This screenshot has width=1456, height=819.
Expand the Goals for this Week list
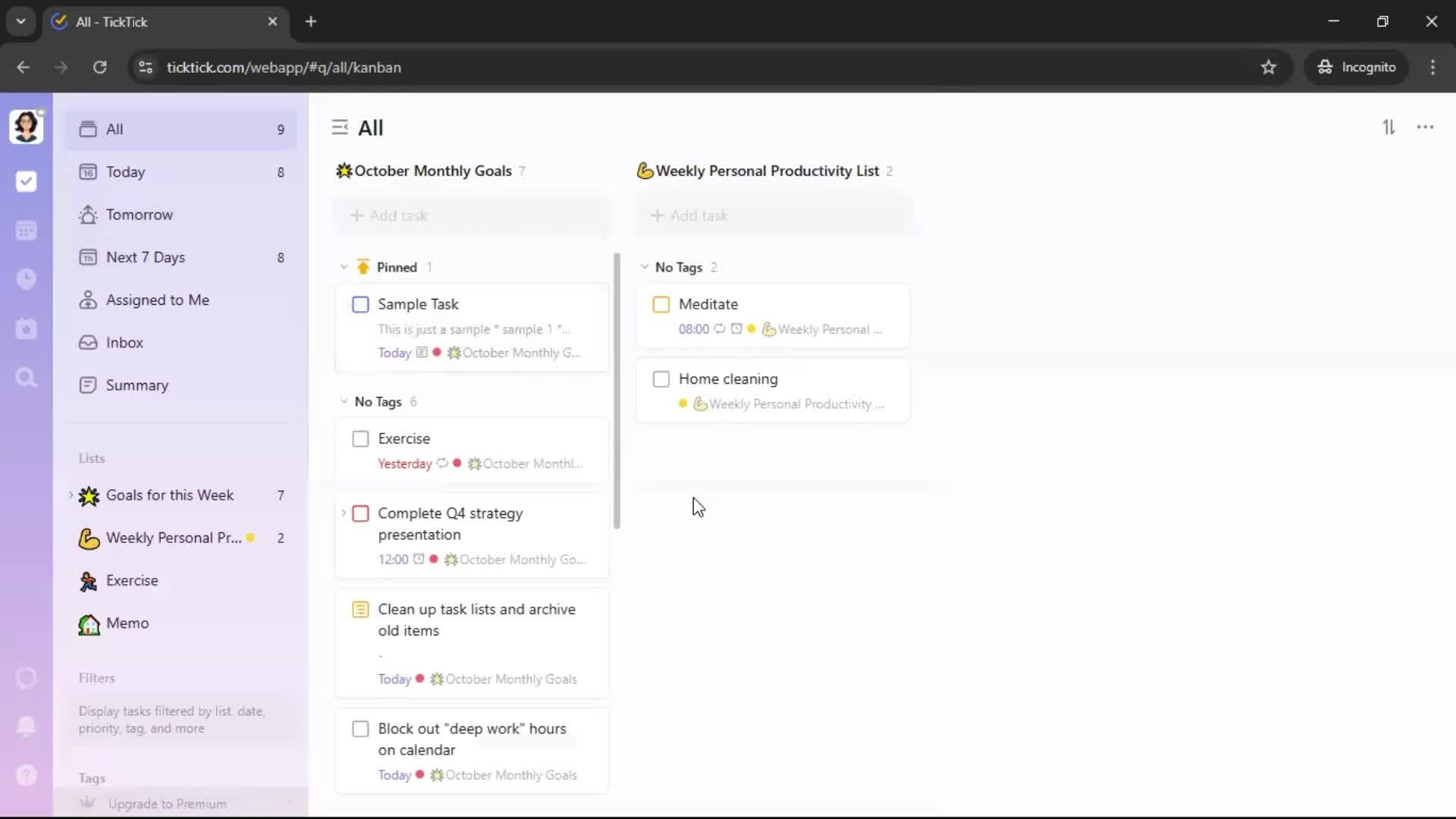coord(71,495)
